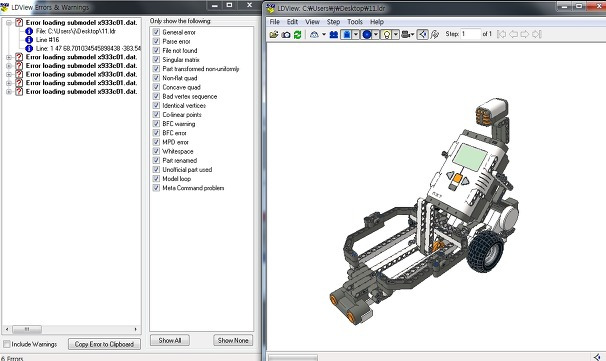Click the error tree horizontal scrollbar thumb
Screen dimensions: 606x361
click(x=27, y=329)
